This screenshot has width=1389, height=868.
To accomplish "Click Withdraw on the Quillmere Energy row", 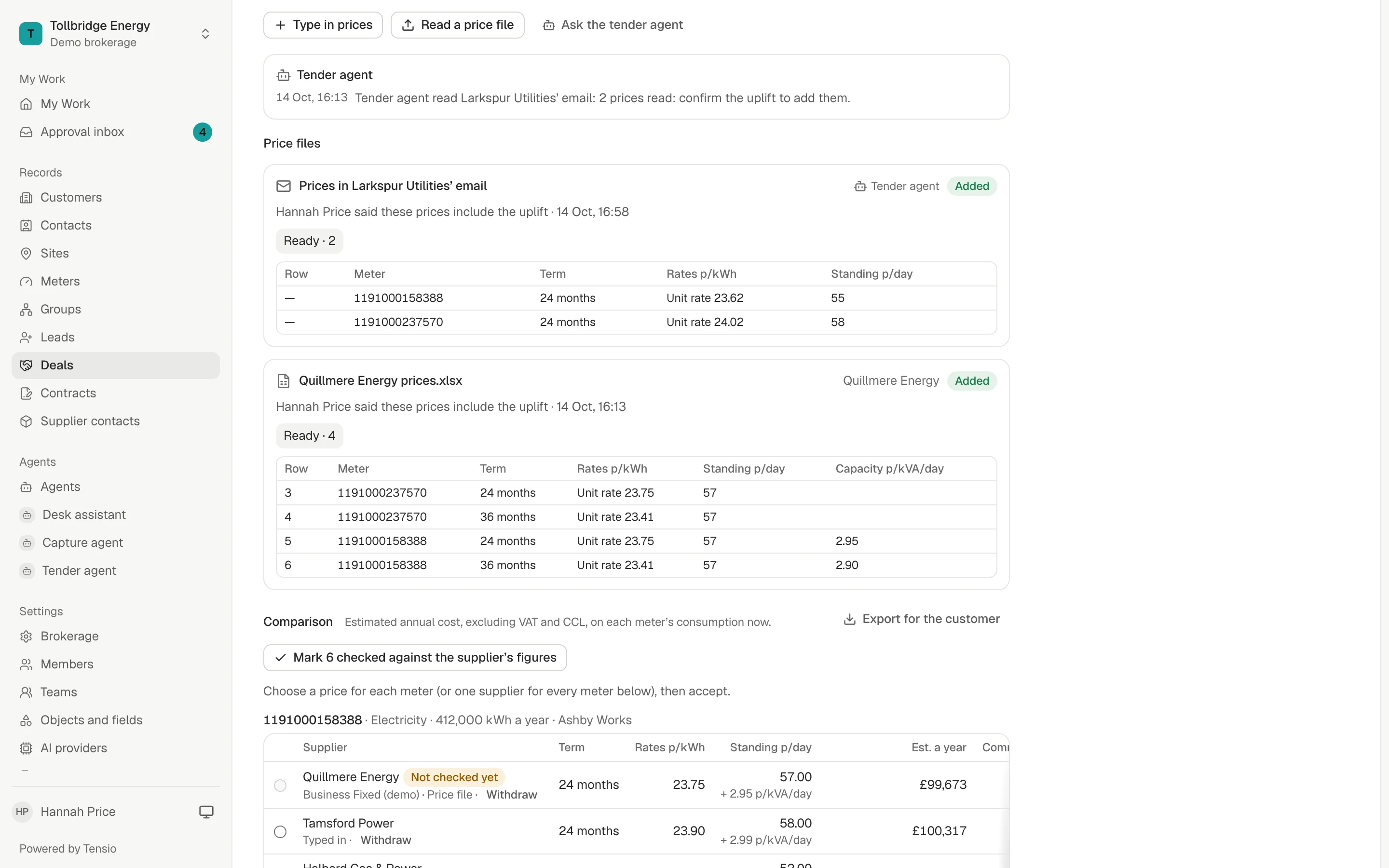I will [x=511, y=795].
